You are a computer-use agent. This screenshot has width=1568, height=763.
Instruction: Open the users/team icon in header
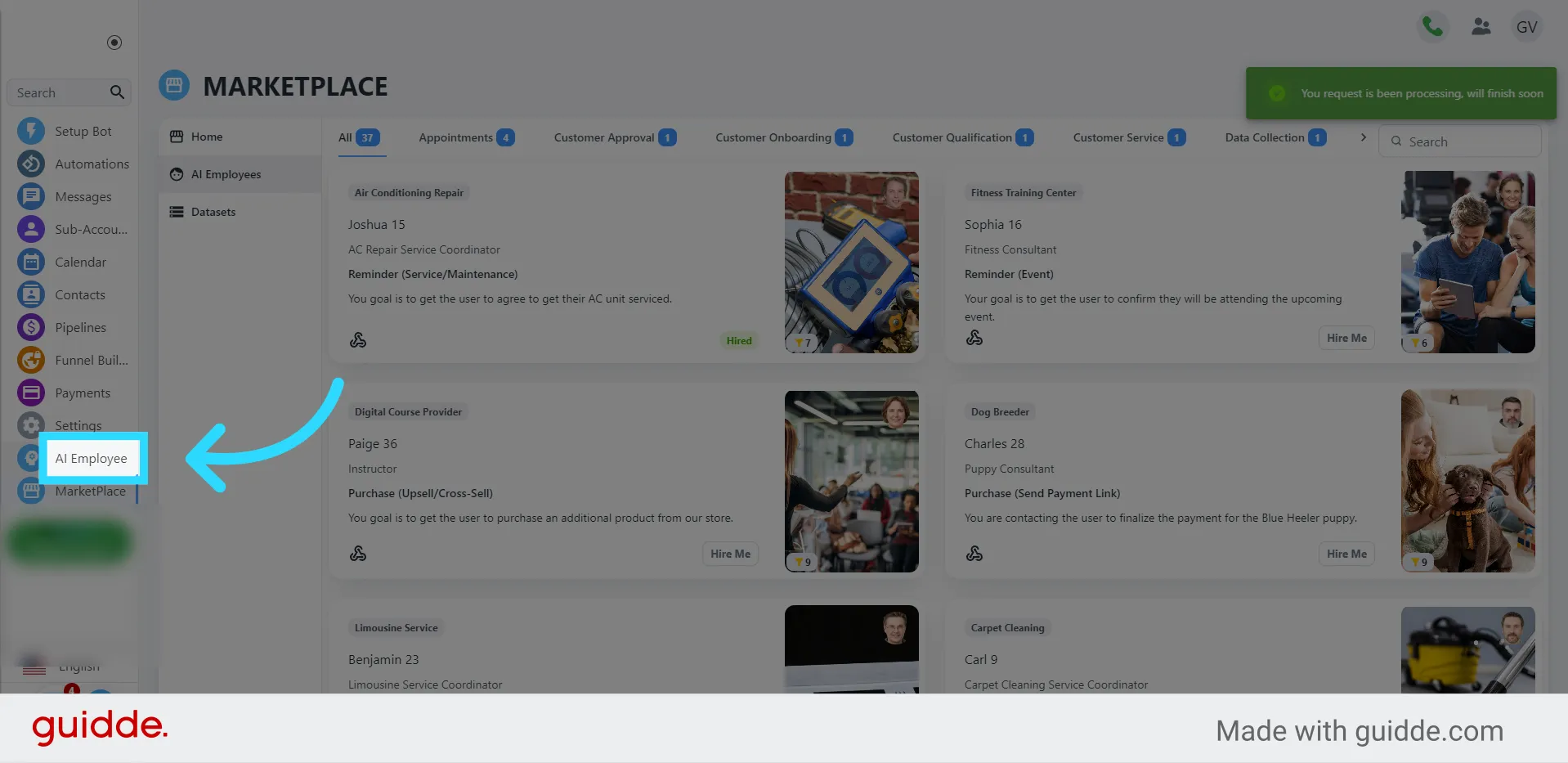pyautogui.click(x=1481, y=27)
